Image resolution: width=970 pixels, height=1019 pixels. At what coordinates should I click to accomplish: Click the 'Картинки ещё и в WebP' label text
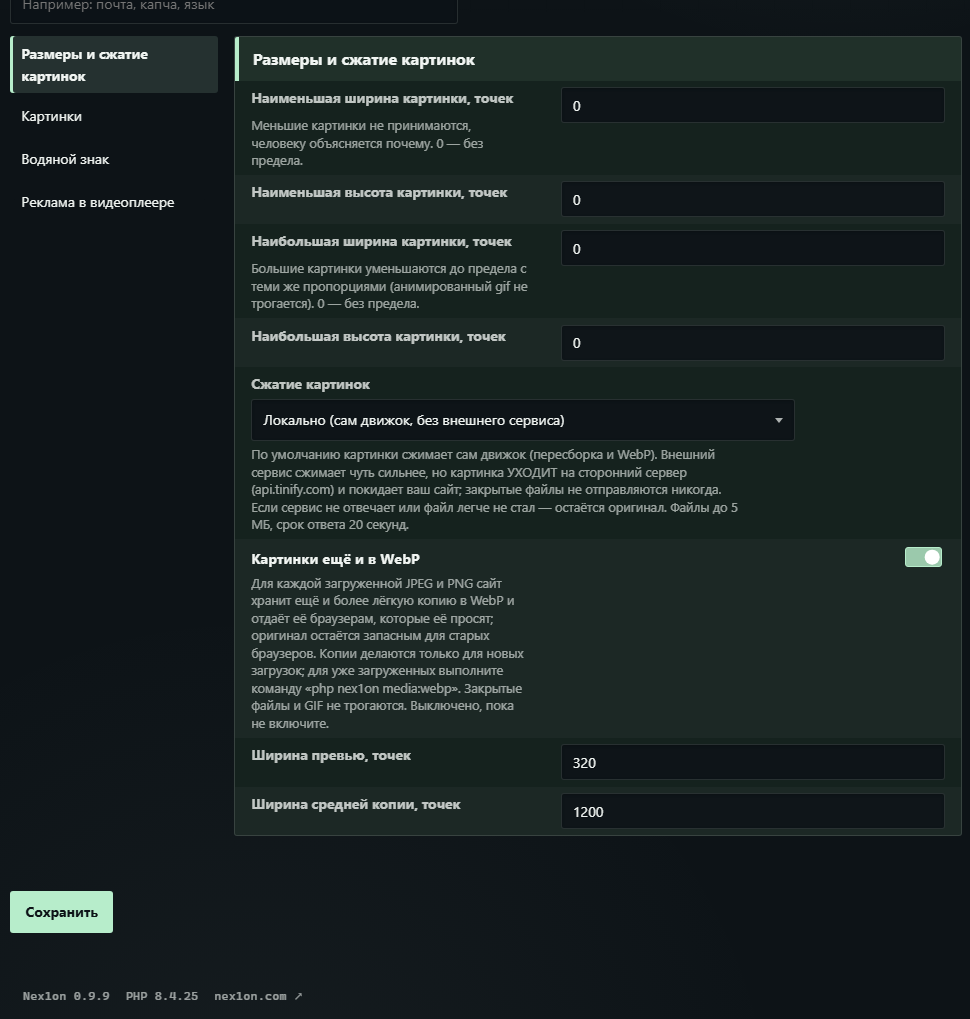pos(335,559)
